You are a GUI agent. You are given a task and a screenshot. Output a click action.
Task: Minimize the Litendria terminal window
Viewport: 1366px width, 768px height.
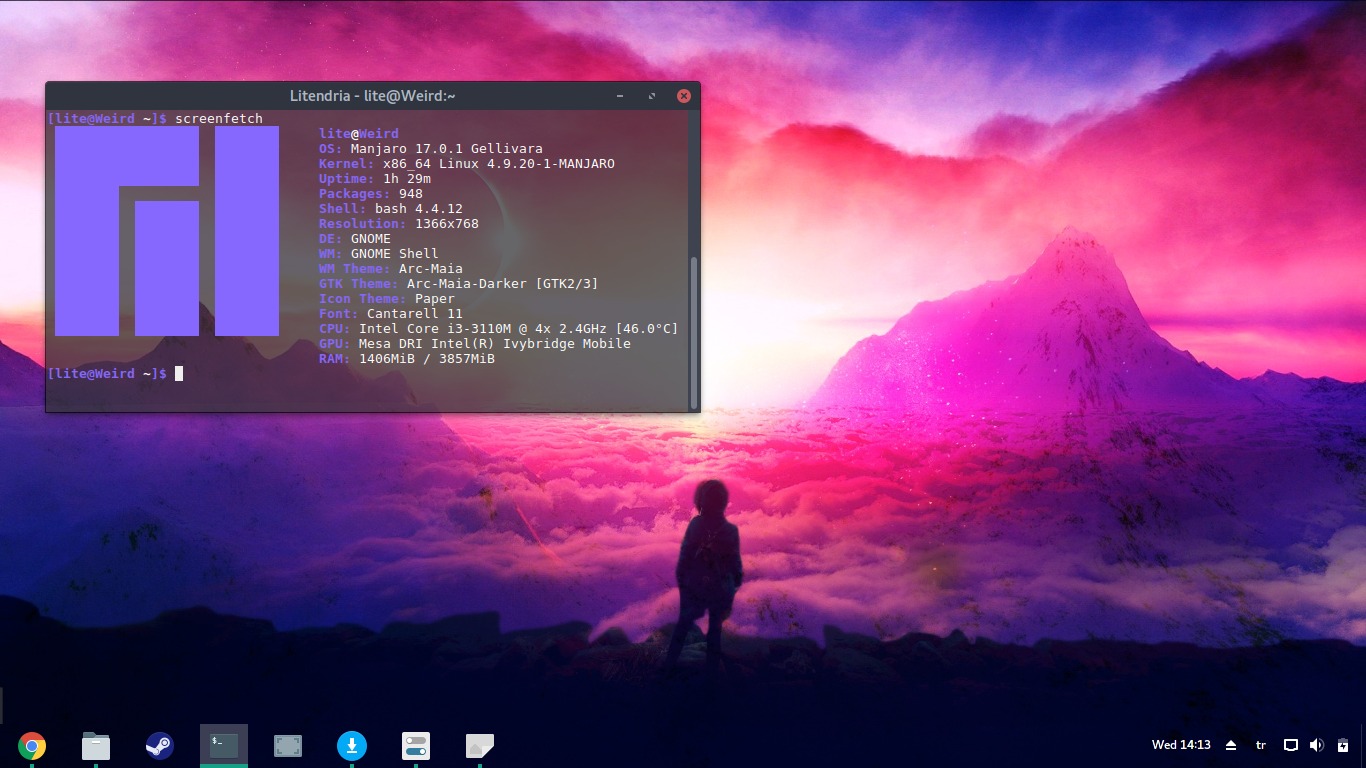[621, 96]
